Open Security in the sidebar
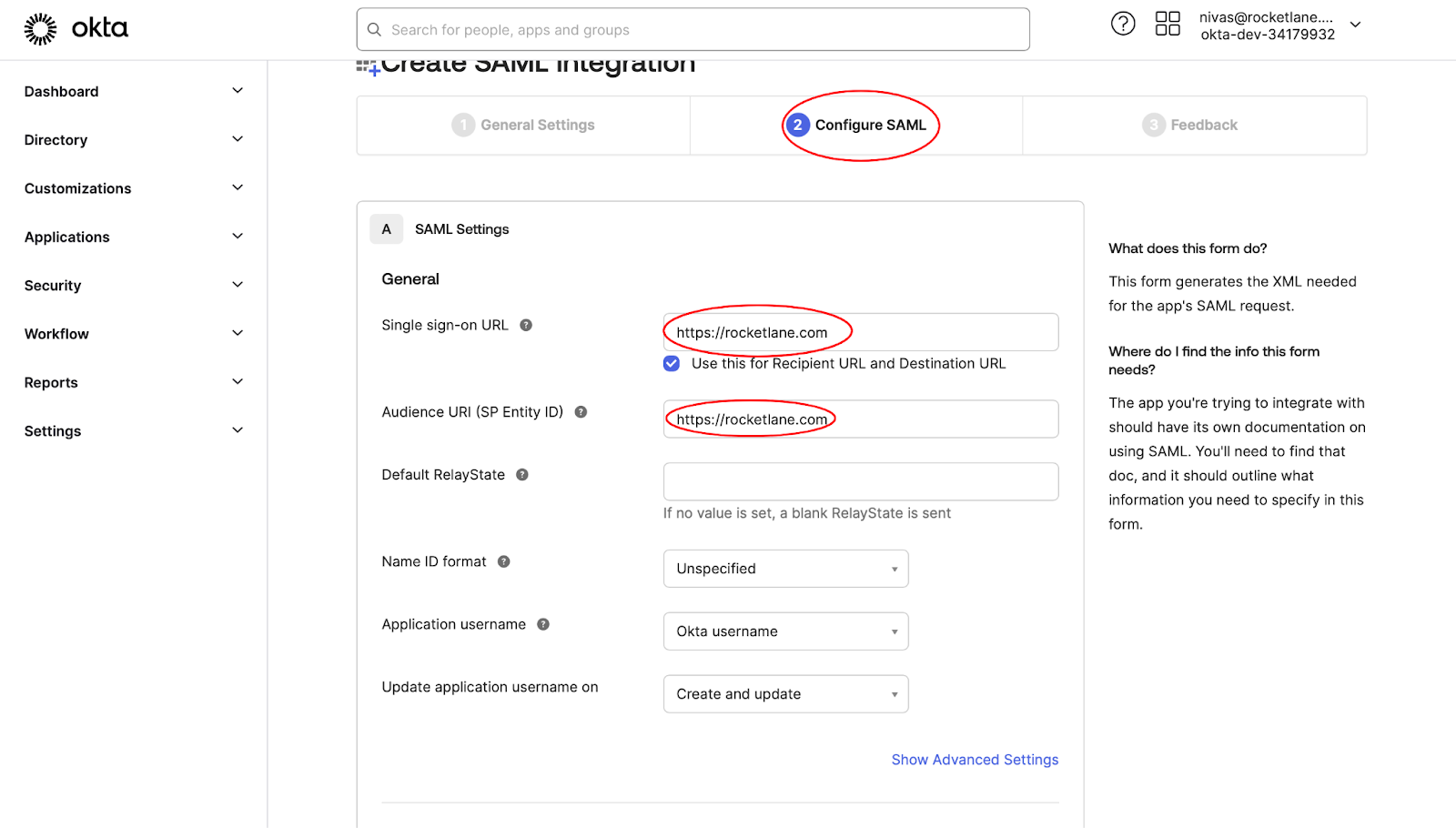Screen dimensions: 1456x828 pos(53,286)
